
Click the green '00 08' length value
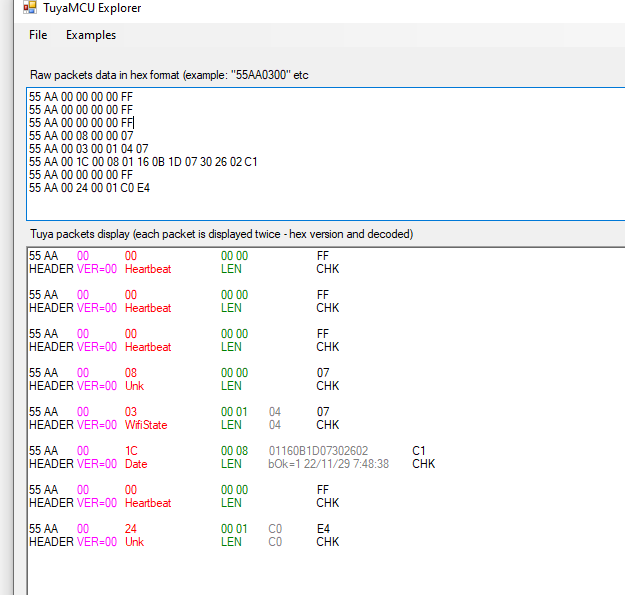coord(234,451)
